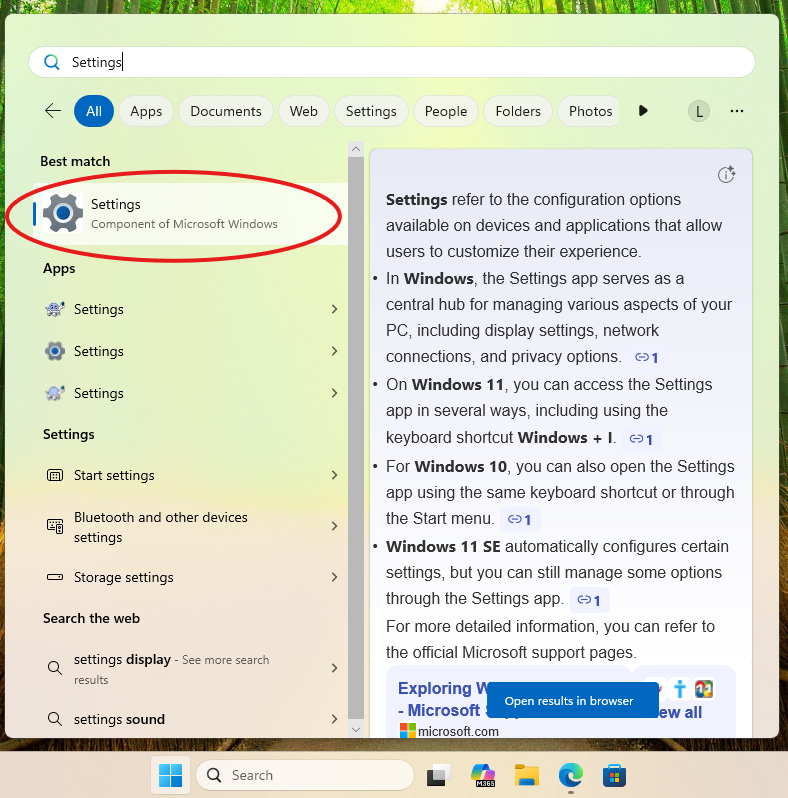Screen dimensions: 788x798
Task: Click the Open results in browser button
Action: (569, 701)
